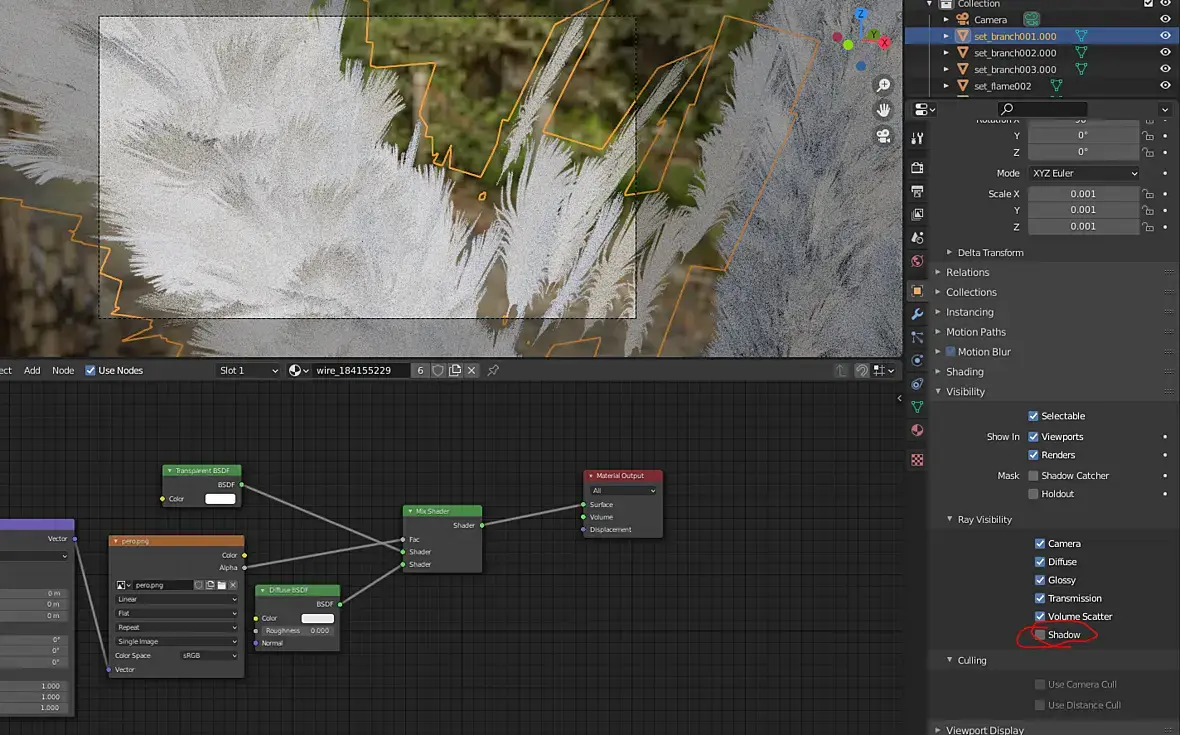
Task: Enable the Shadow Catcher mask checkbox
Action: pyautogui.click(x=1033, y=476)
